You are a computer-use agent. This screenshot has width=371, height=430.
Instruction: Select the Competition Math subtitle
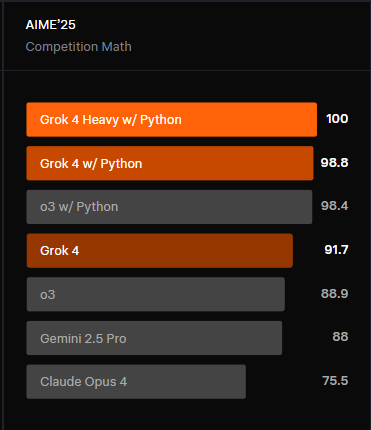pos(79,47)
